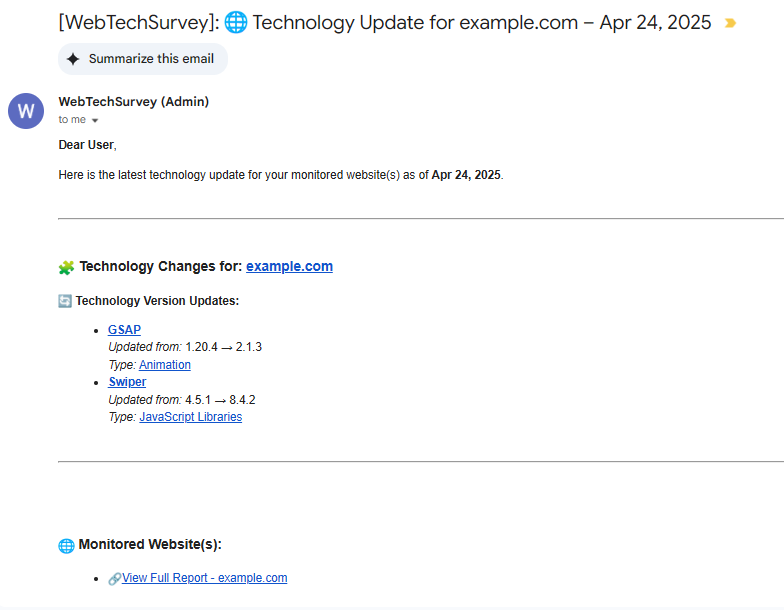
Task: Follow the JavaScript Libraries type link
Action: pyautogui.click(x=190, y=417)
